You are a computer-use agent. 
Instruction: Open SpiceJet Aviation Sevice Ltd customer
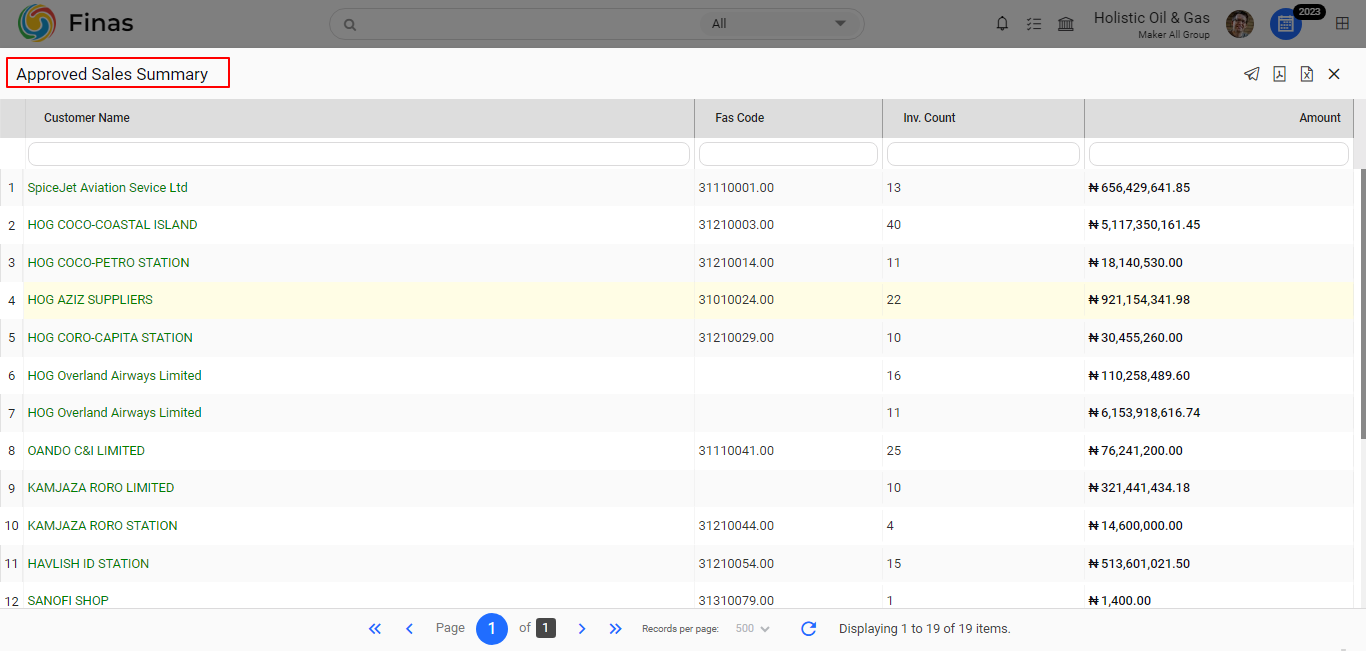click(108, 187)
